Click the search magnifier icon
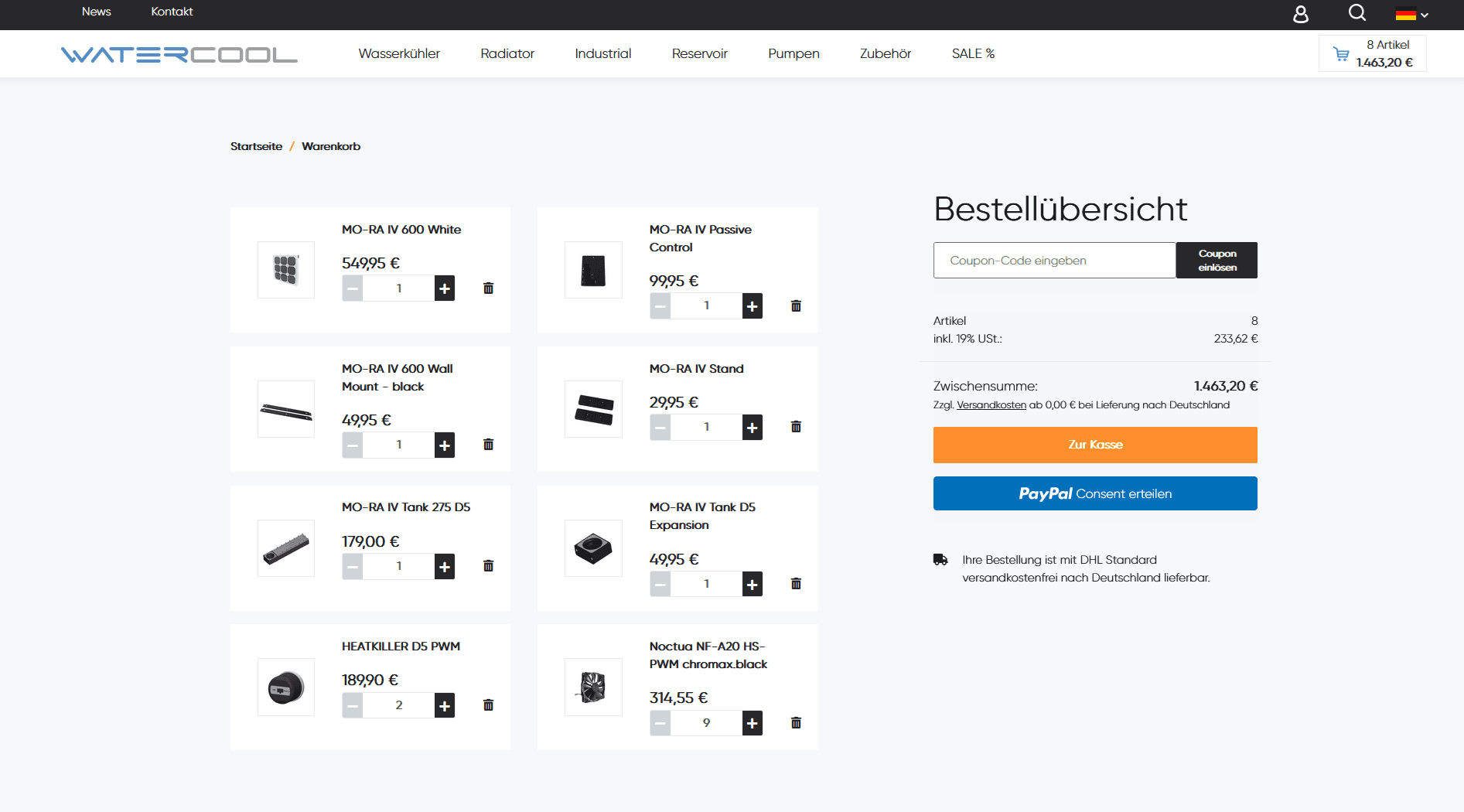This screenshot has height=812, width=1464. [x=1357, y=13]
